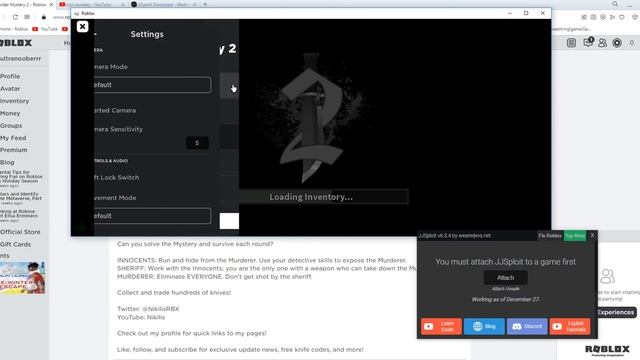Open Inventory in the Roblox sidebar
Viewport: 640px width, 360px height.
point(14,101)
